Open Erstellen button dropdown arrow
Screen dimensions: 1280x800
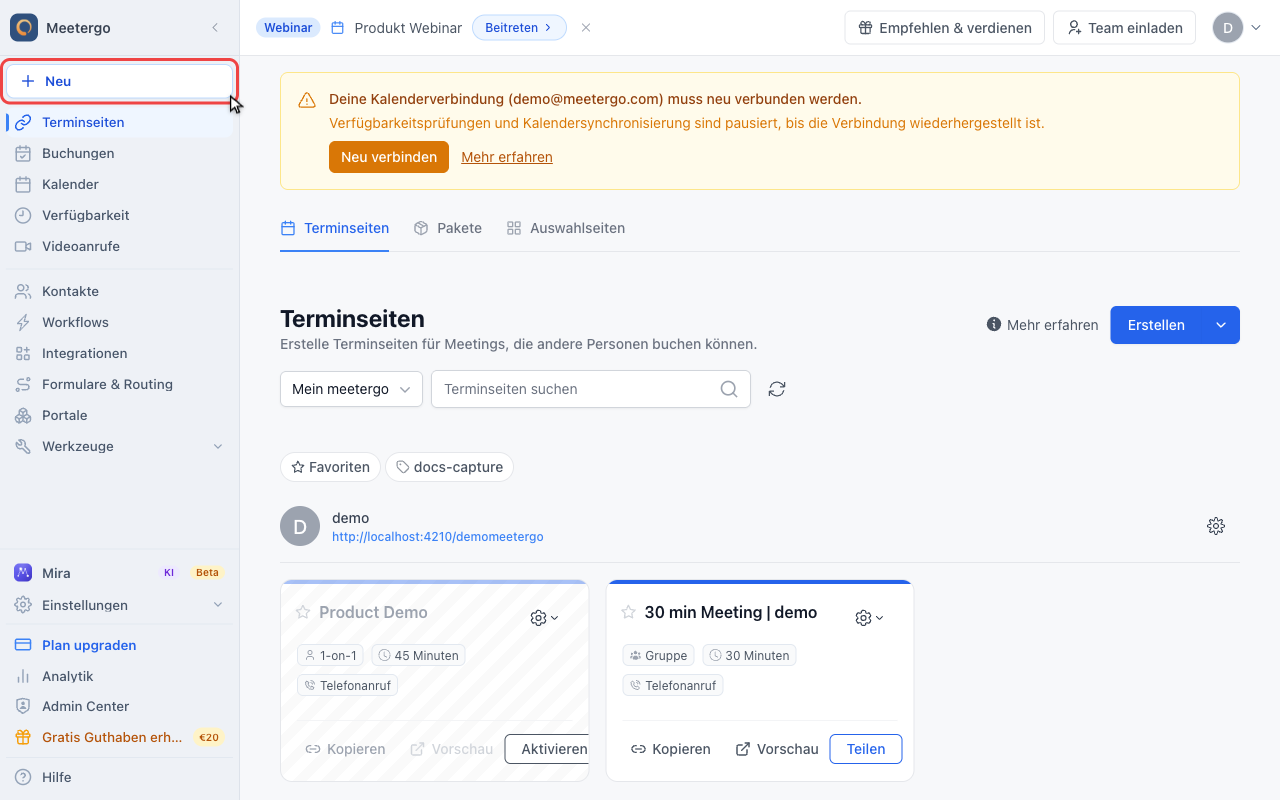tap(1221, 325)
